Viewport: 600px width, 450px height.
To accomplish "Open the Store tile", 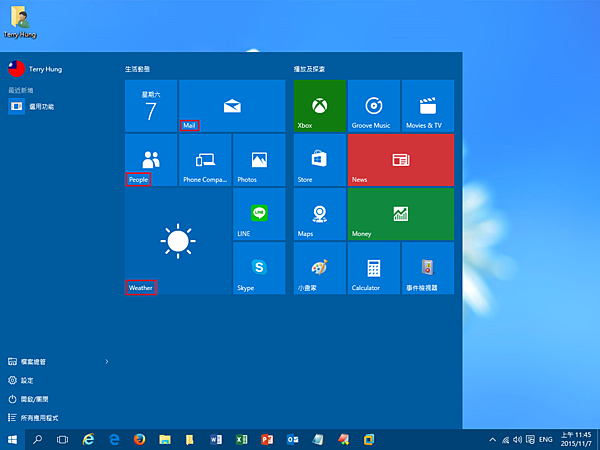I will (x=319, y=160).
